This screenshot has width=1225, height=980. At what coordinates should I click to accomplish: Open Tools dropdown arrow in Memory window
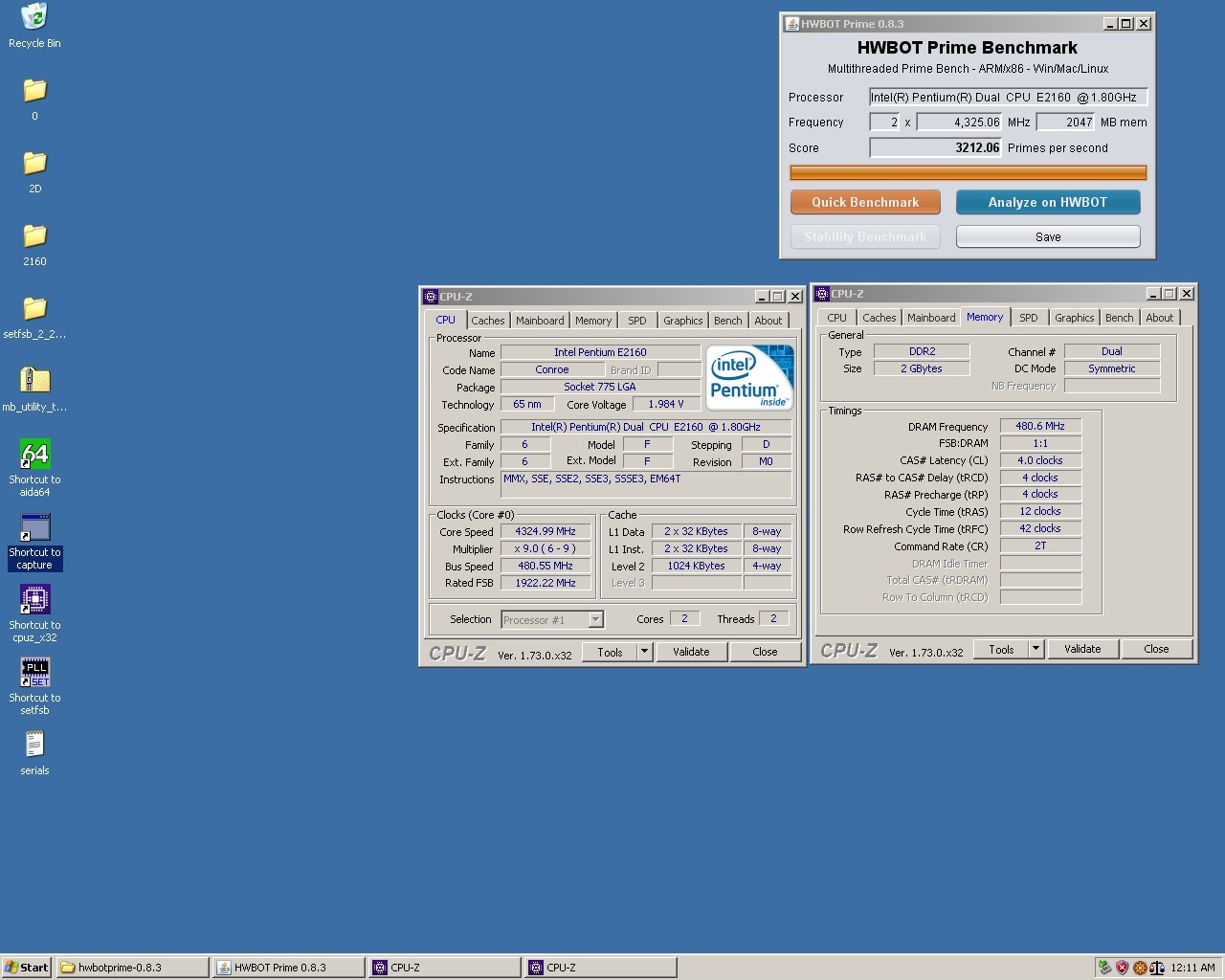(1036, 649)
